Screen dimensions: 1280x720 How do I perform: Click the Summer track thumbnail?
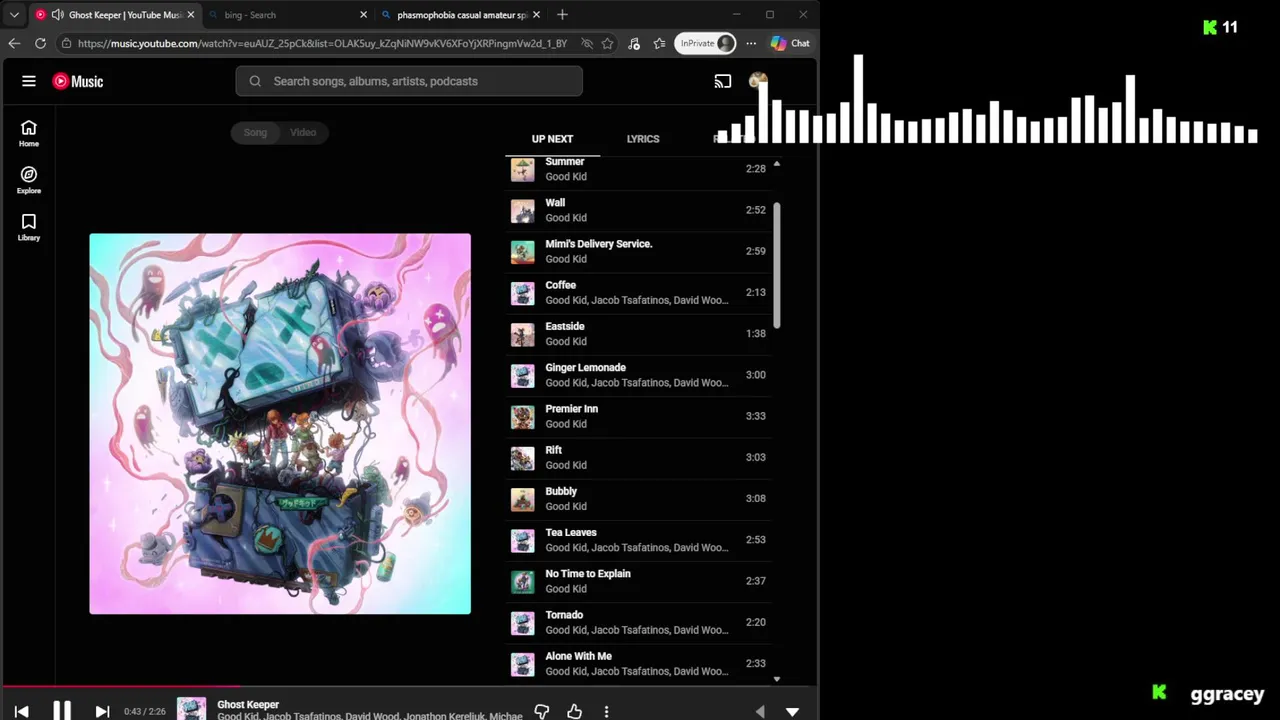click(x=523, y=170)
